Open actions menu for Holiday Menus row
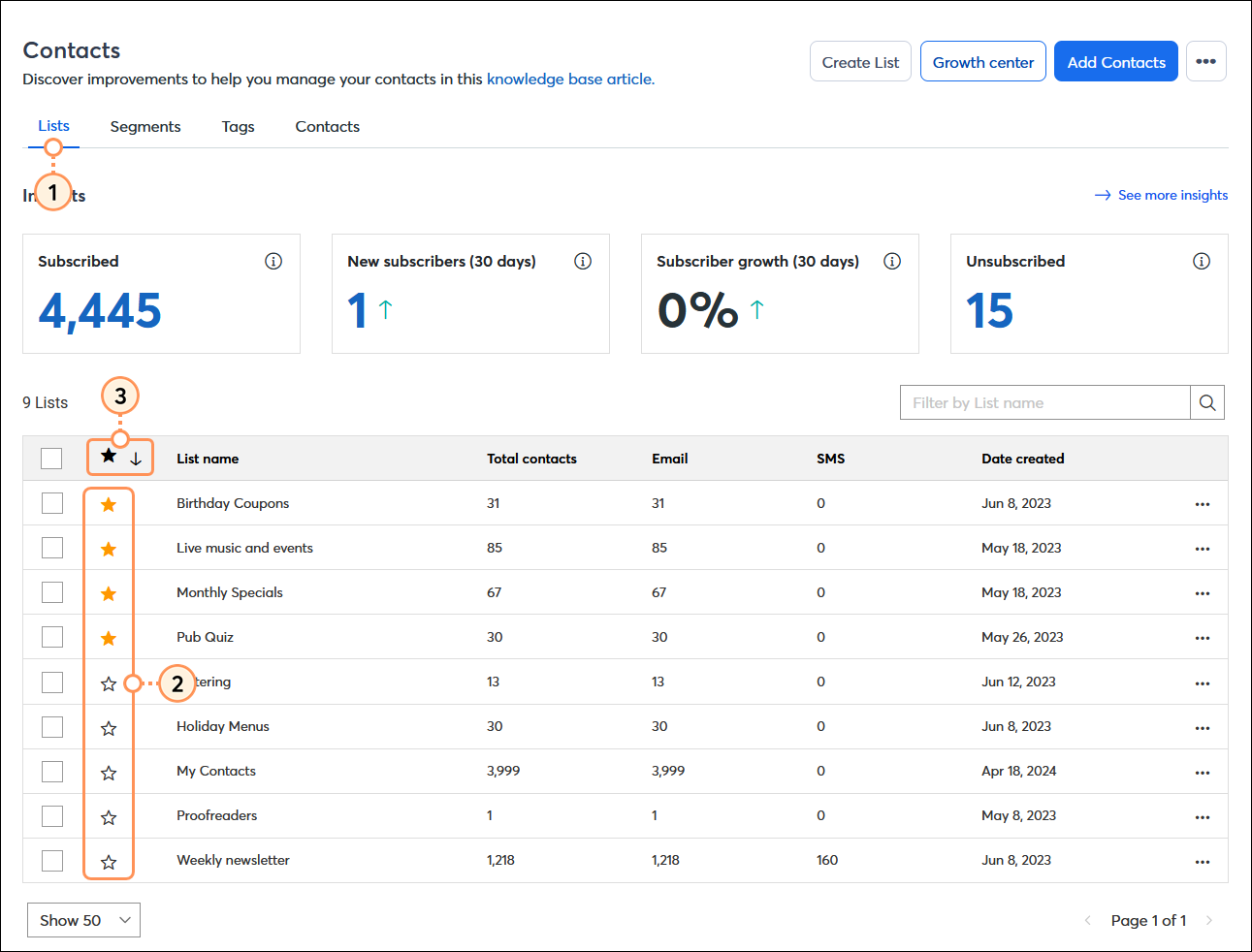This screenshot has height=952, width=1252. coord(1203,728)
